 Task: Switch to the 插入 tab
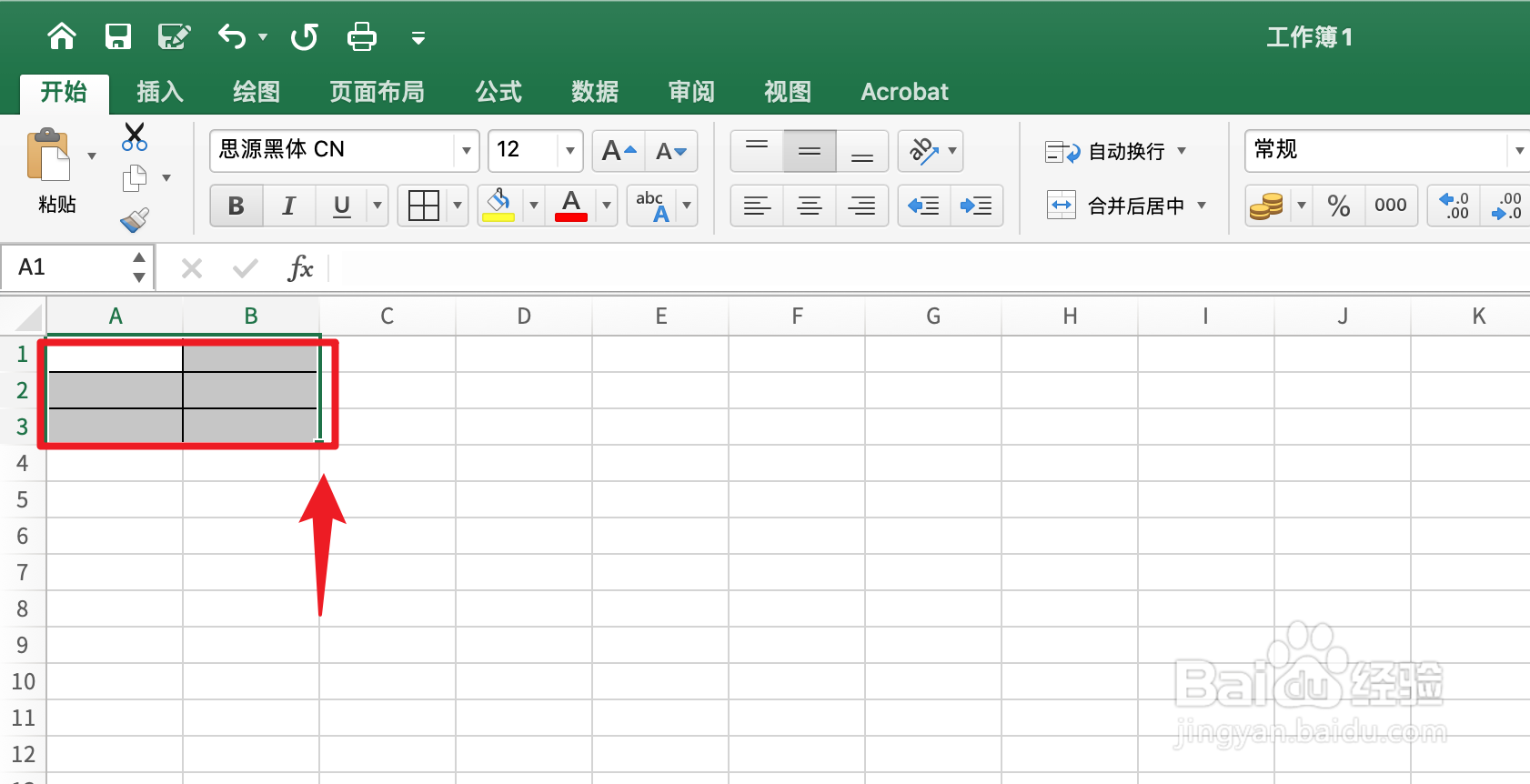(160, 92)
